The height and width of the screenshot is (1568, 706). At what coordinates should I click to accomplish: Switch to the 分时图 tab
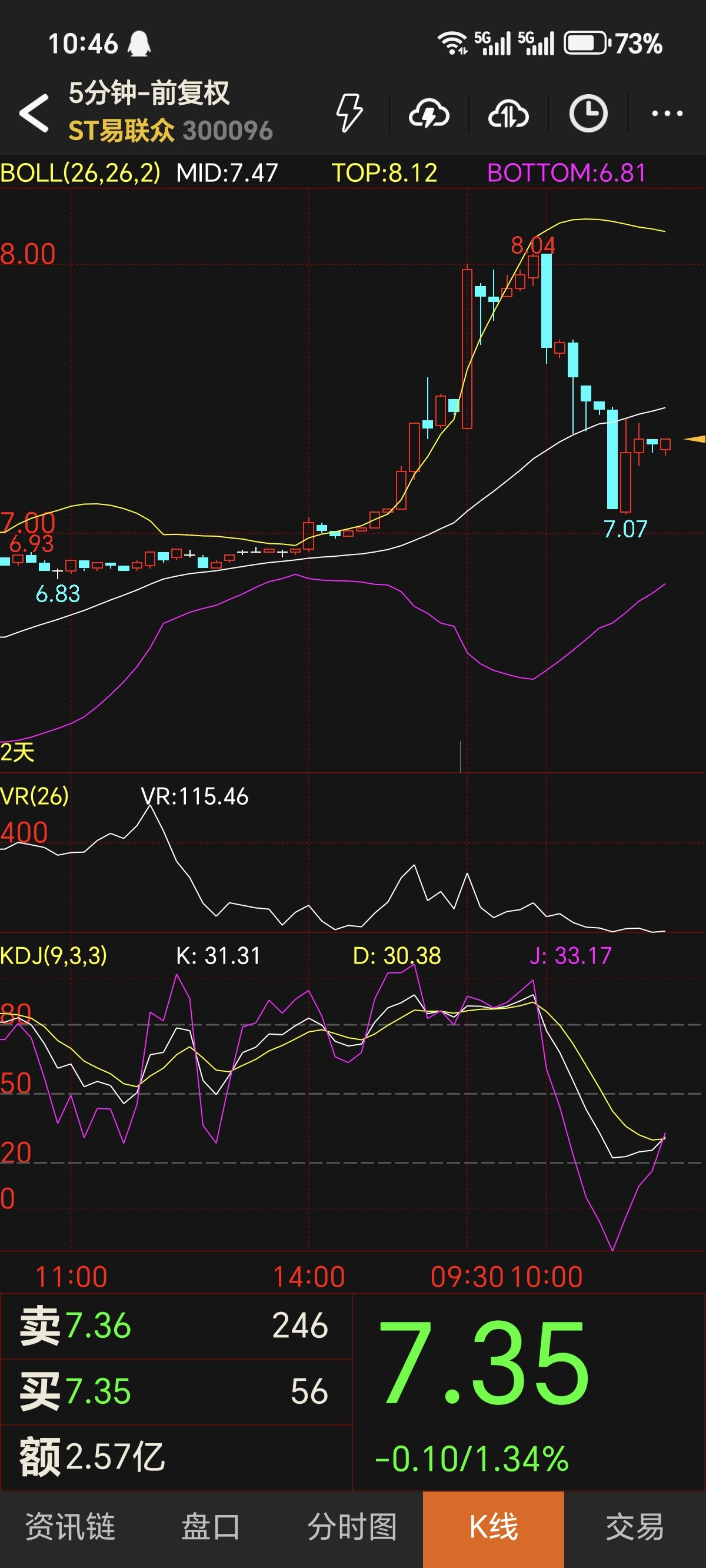tap(352, 1529)
